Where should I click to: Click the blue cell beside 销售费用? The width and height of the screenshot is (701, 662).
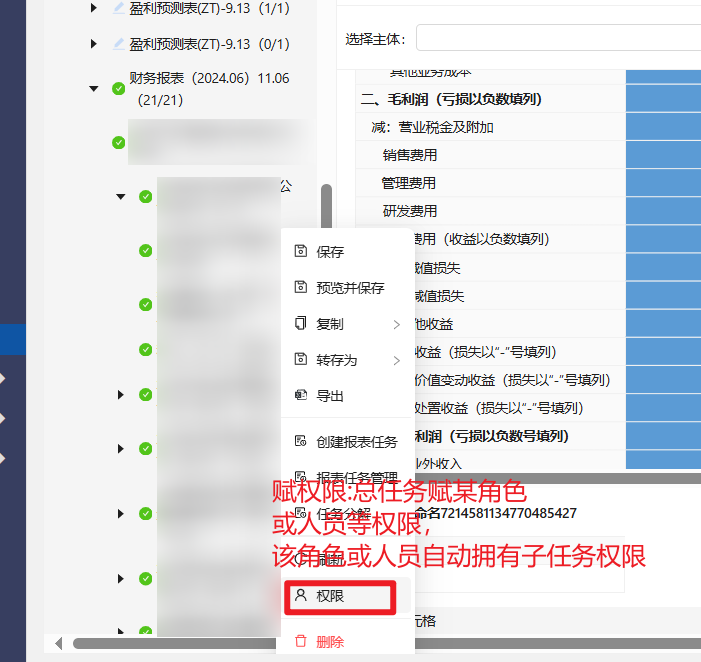click(x=663, y=155)
